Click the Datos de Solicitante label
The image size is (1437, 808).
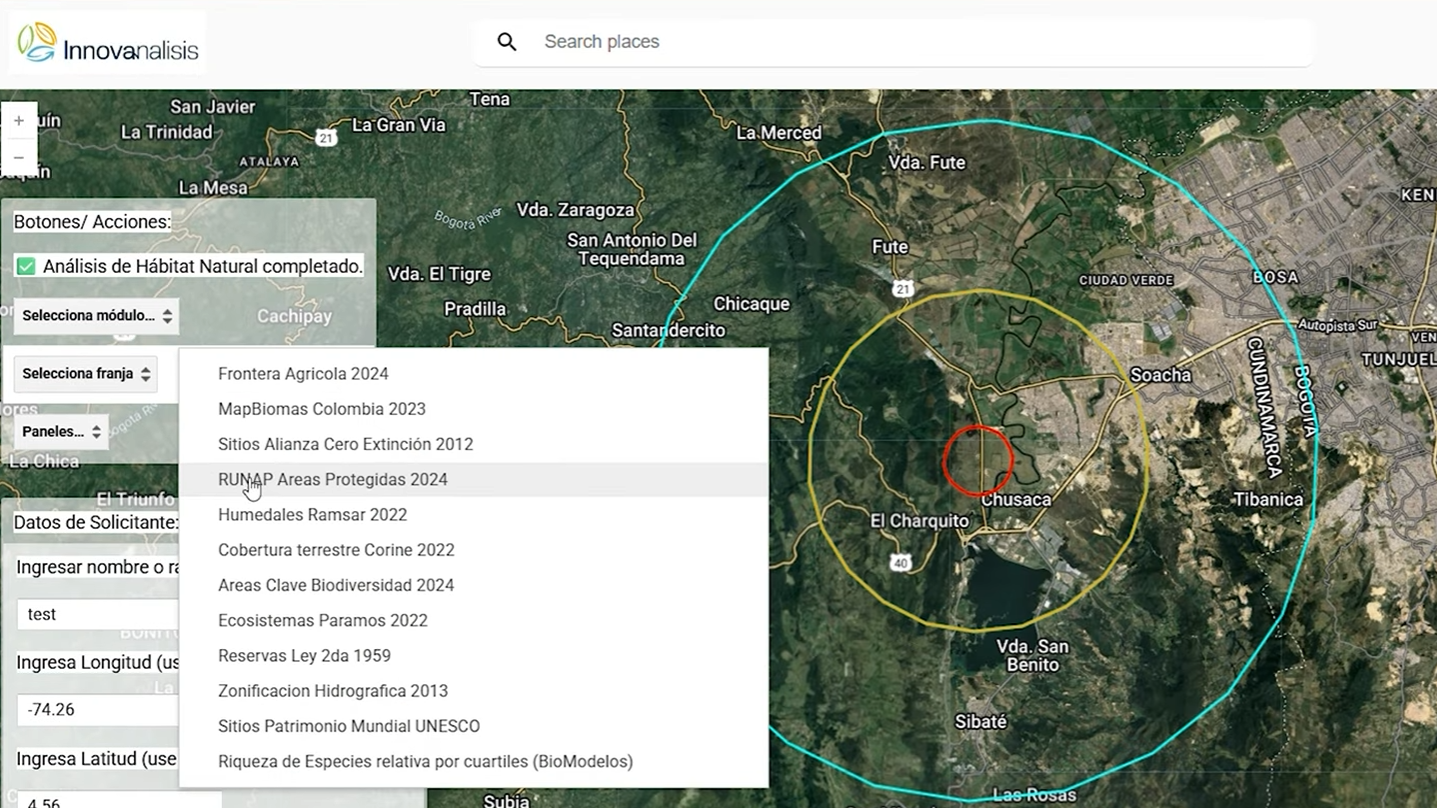coord(96,522)
